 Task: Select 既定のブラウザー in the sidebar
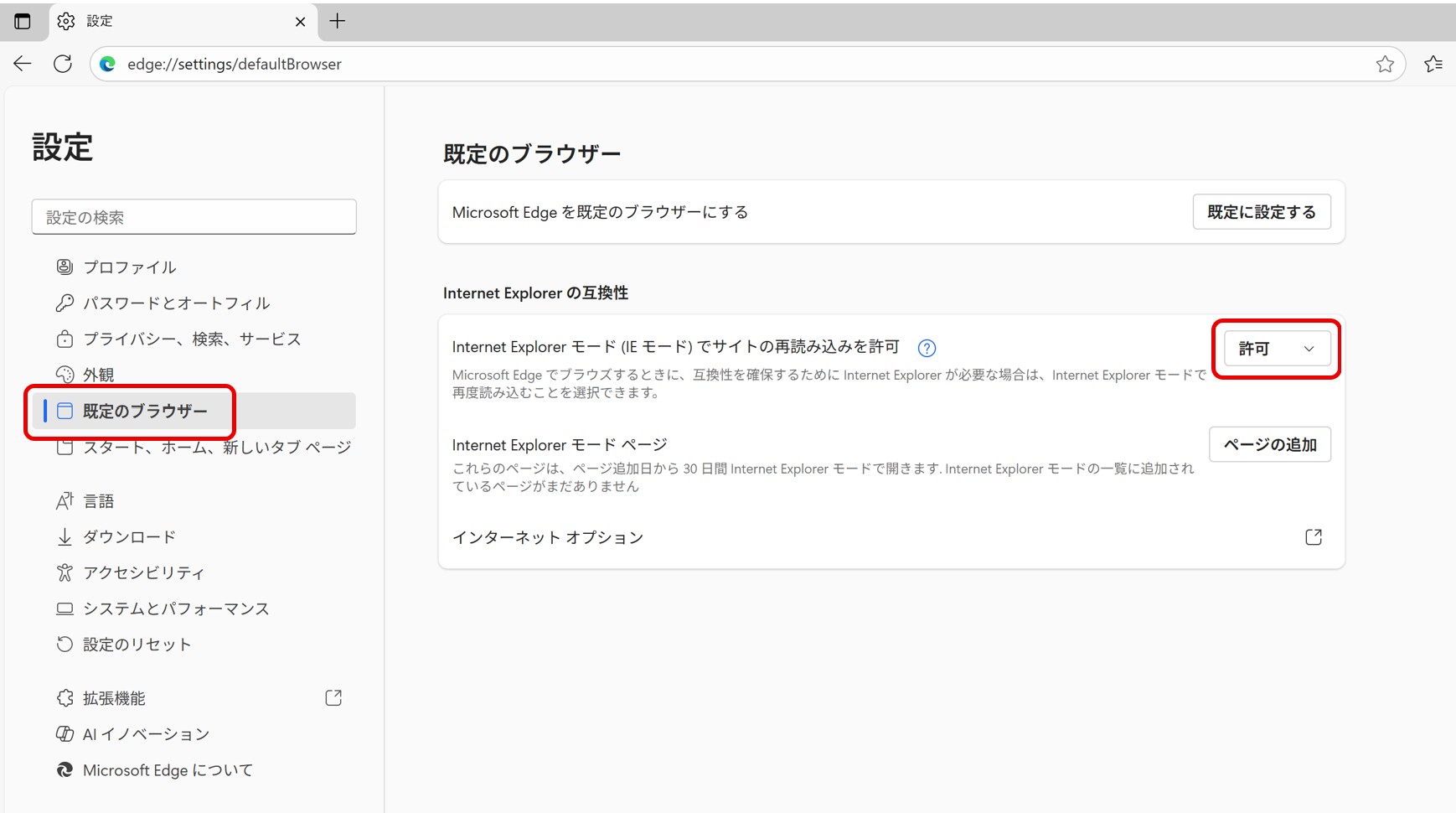pos(144,411)
